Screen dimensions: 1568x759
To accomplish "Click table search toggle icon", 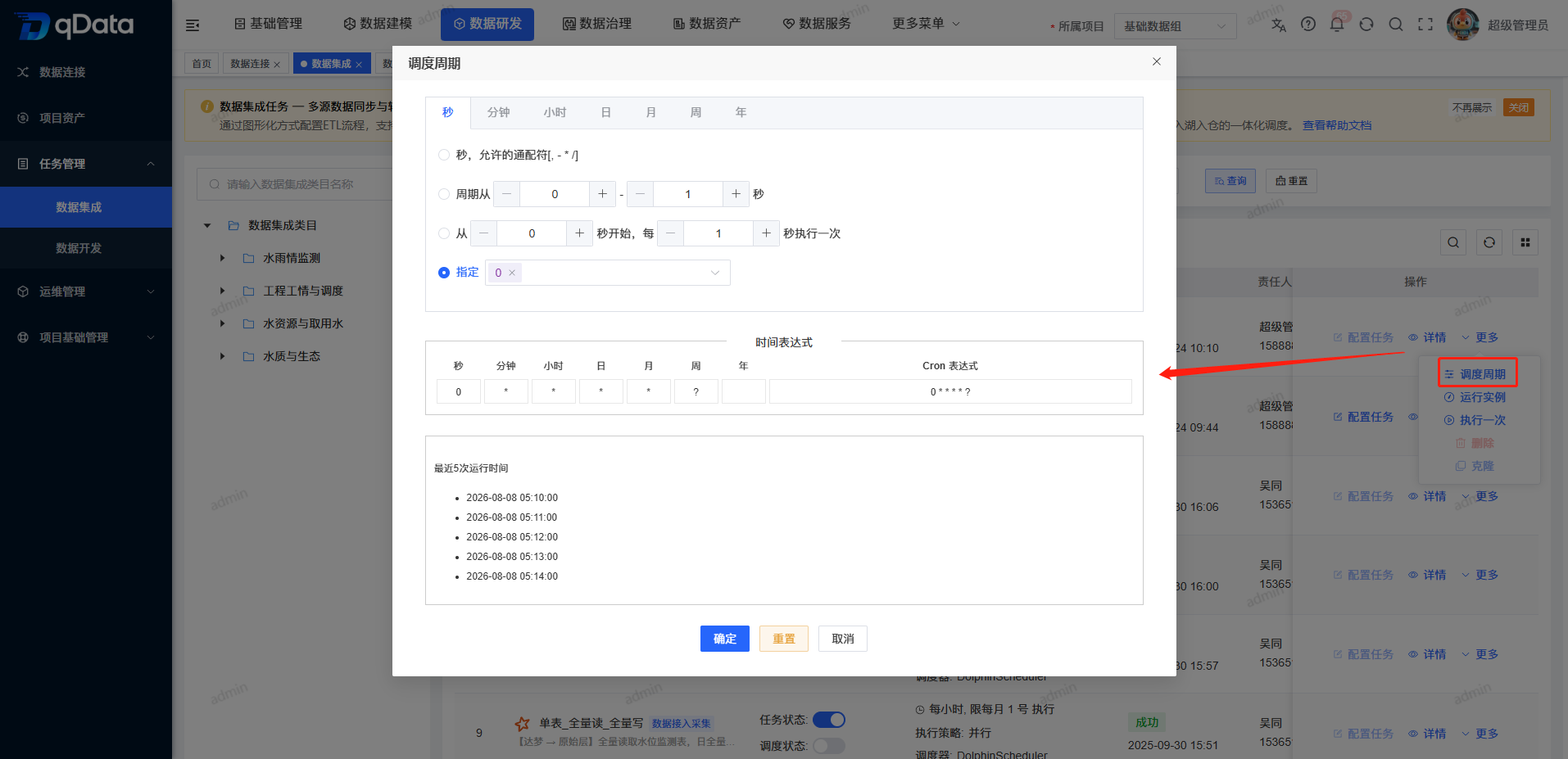I will 1453,242.
